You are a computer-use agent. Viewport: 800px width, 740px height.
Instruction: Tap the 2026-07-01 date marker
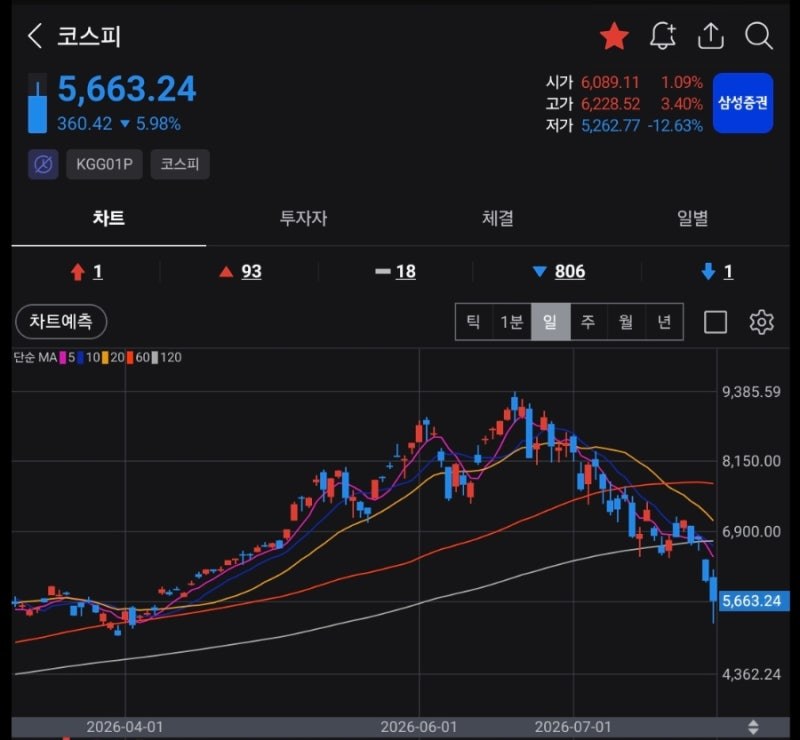pyautogui.click(x=573, y=727)
